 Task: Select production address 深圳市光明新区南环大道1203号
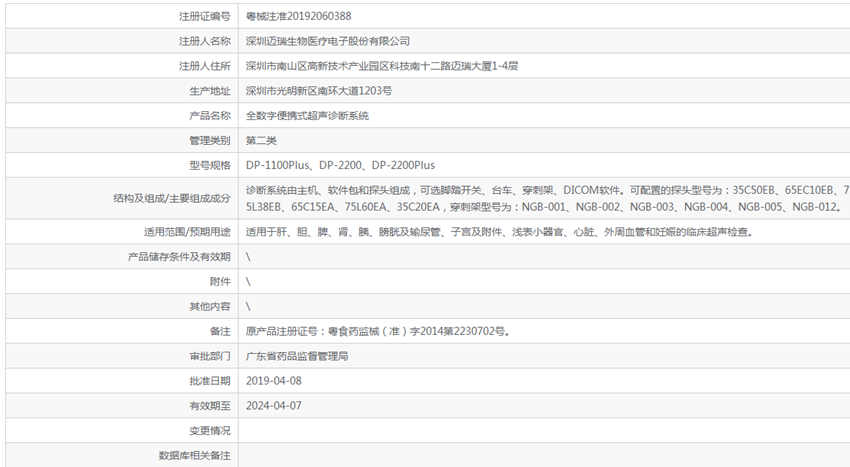click(x=319, y=91)
